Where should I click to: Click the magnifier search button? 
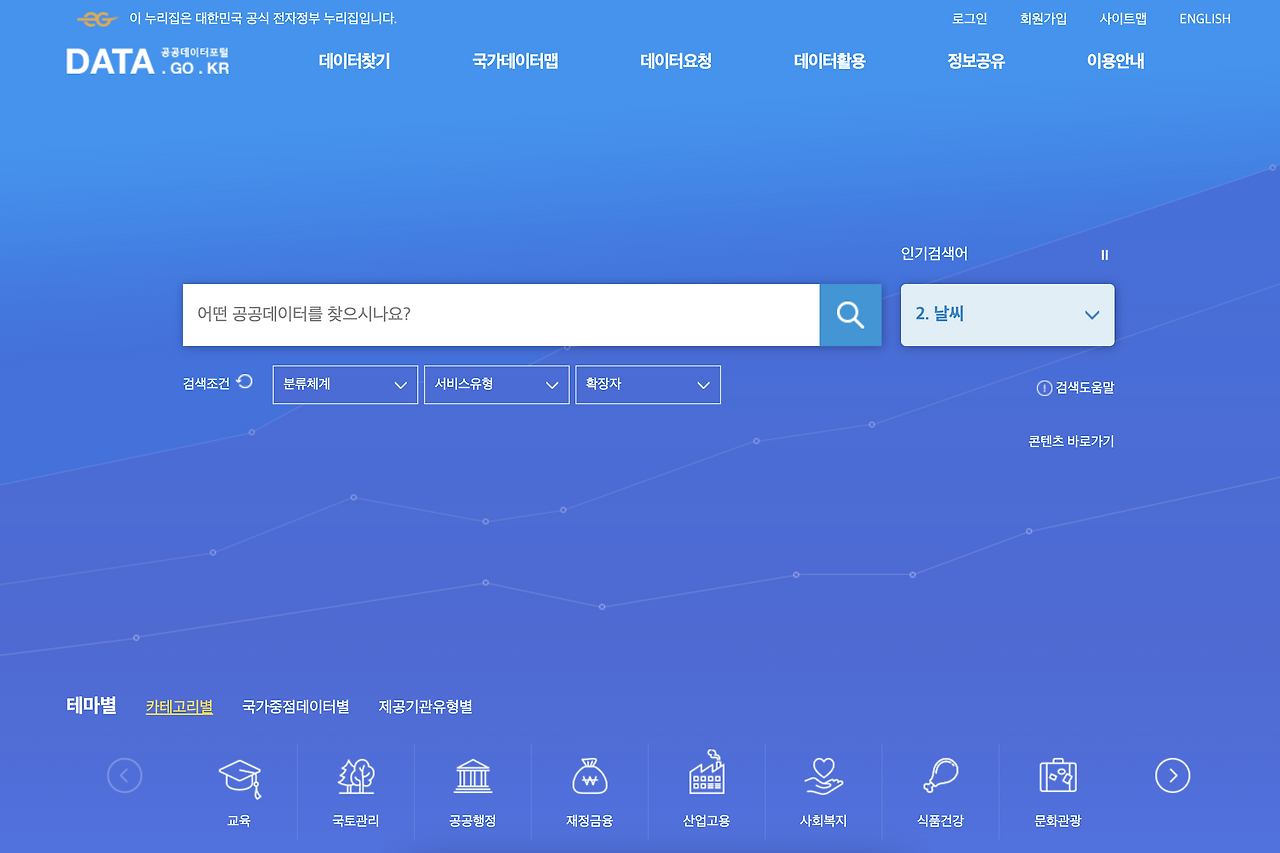click(x=850, y=315)
